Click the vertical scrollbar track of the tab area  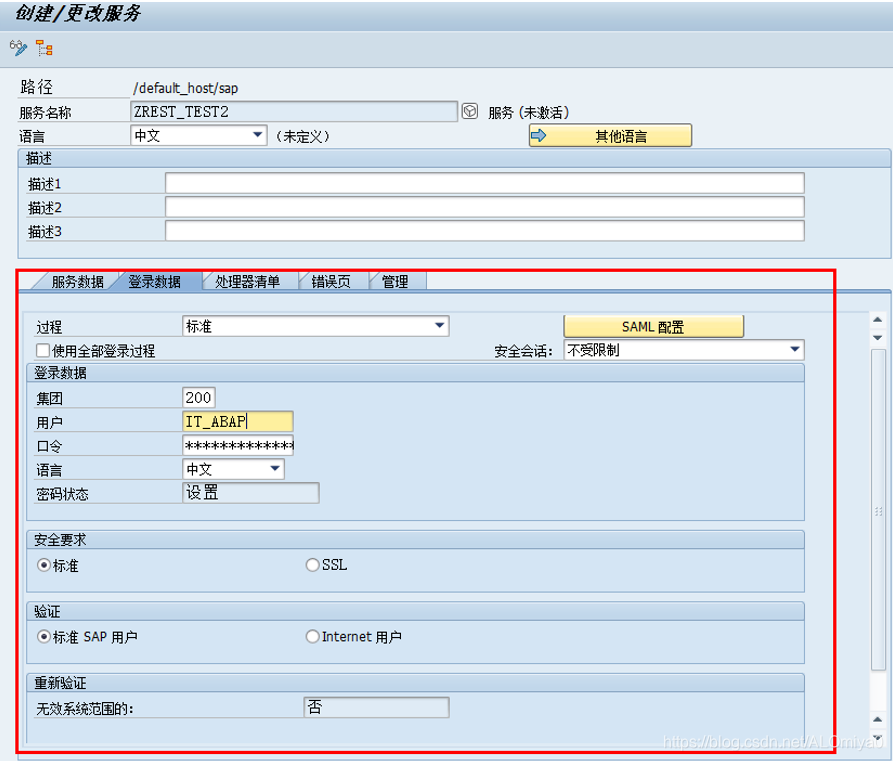(x=878, y=510)
